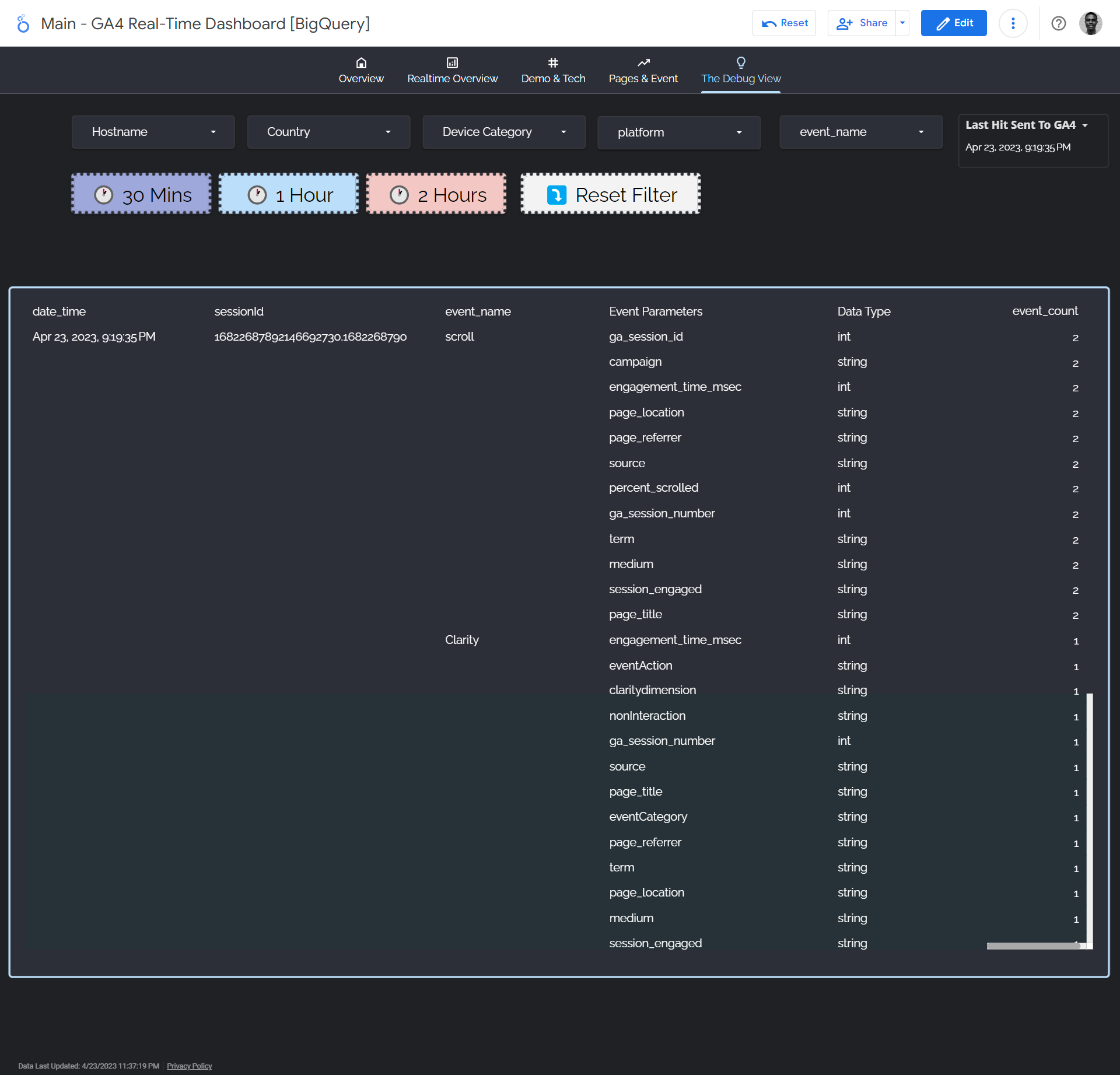Image resolution: width=1120 pixels, height=1075 pixels.
Task: Click the hash icon above Demo & Tech
Action: 553,62
